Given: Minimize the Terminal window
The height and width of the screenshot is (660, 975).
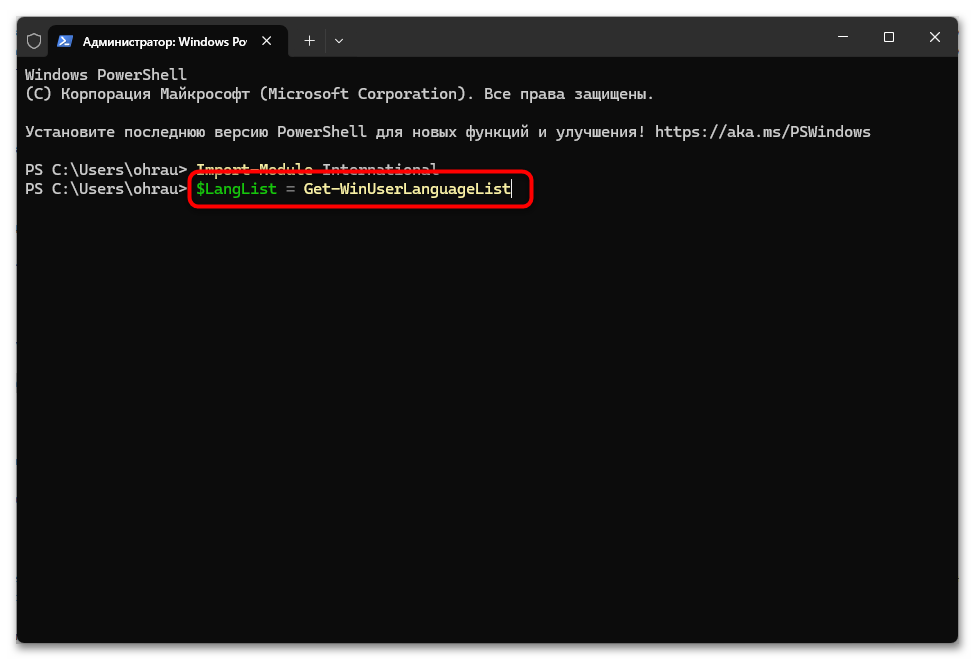Looking at the screenshot, I should pyautogui.click(x=843, y=37).
